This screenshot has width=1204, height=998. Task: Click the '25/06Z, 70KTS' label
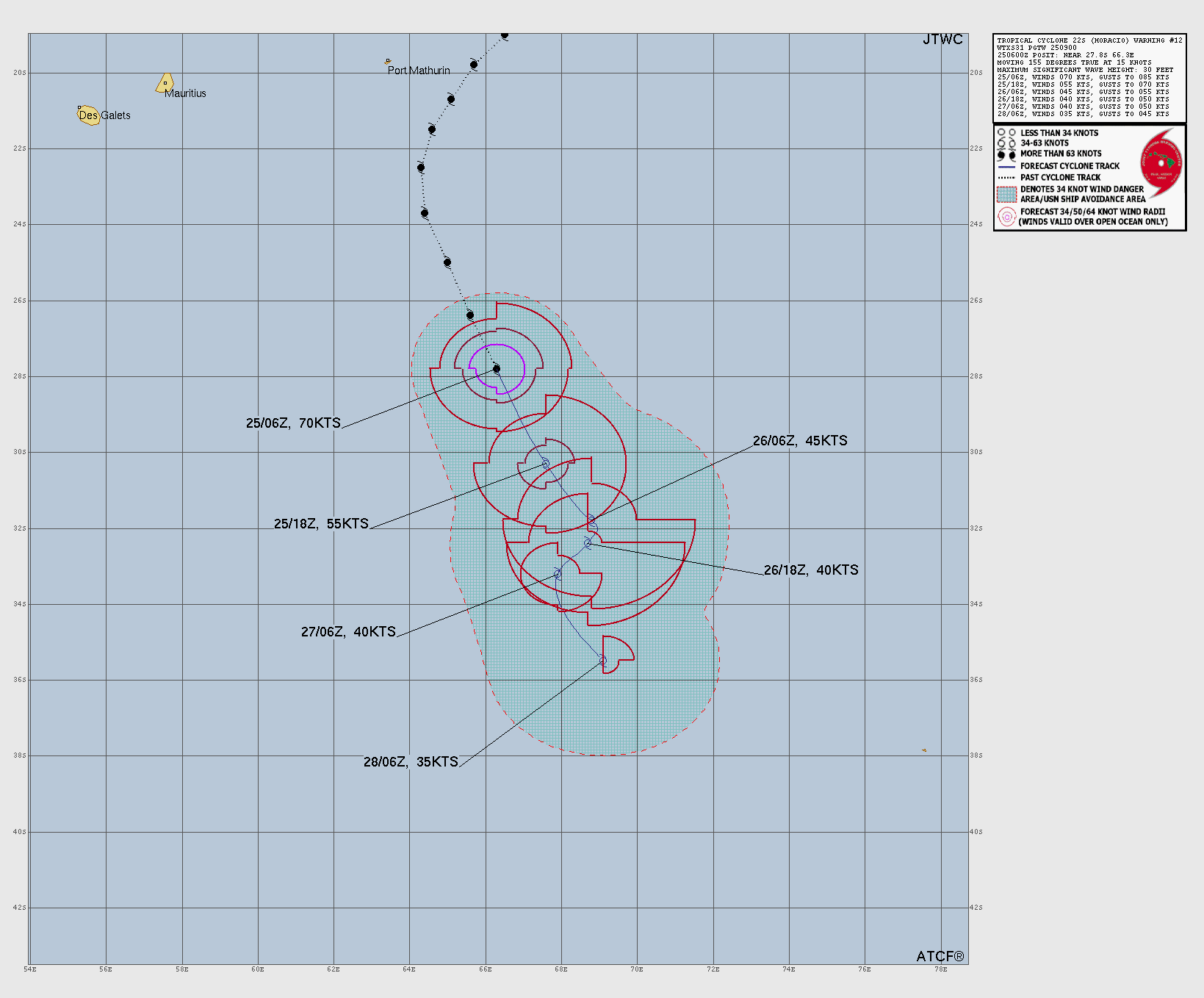[x=294, y=423]
